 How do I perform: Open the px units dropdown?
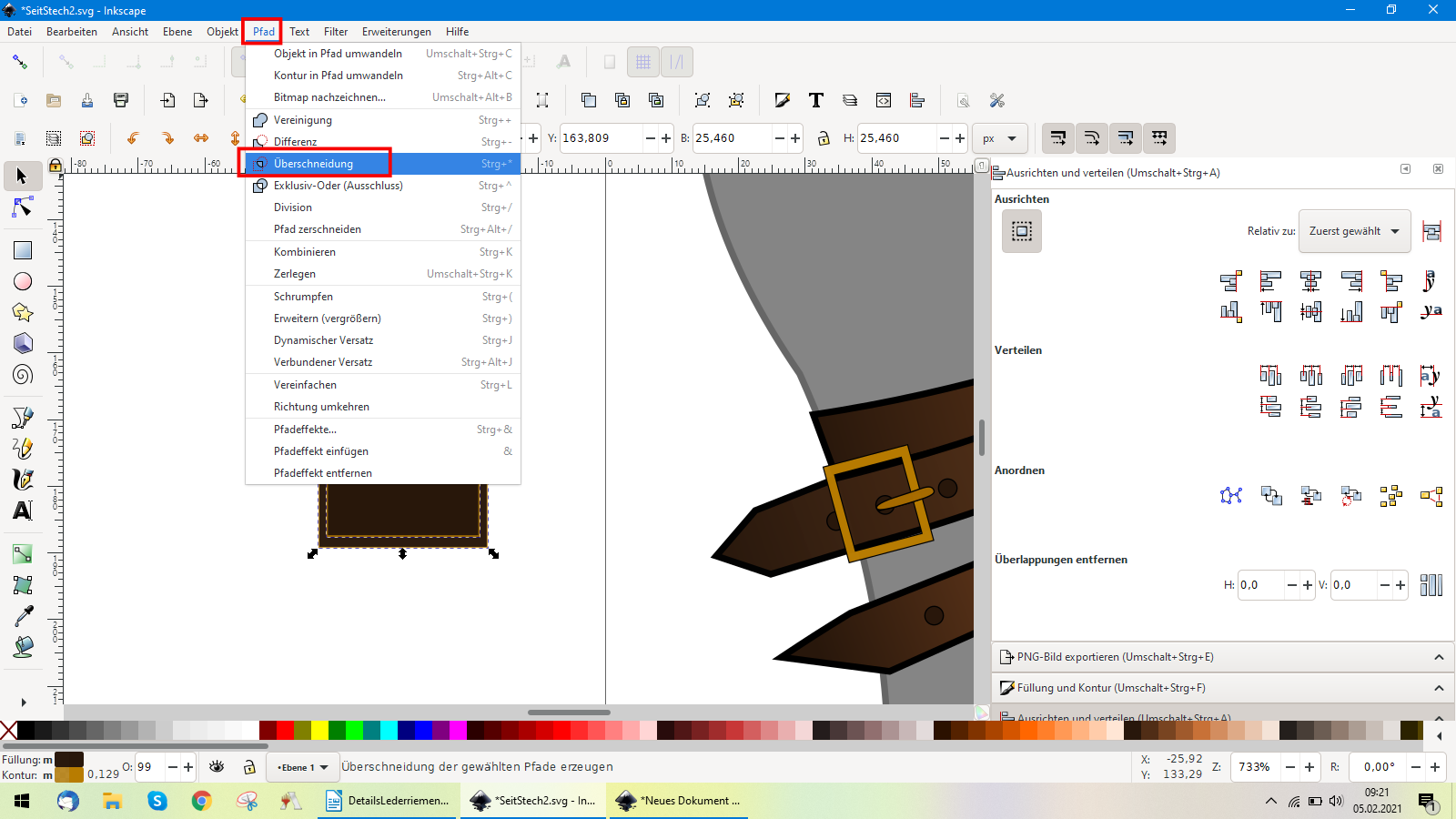999,138
